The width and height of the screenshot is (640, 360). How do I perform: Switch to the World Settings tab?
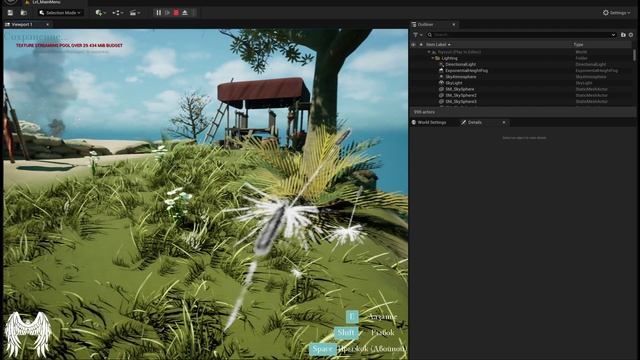click(429, 122)
